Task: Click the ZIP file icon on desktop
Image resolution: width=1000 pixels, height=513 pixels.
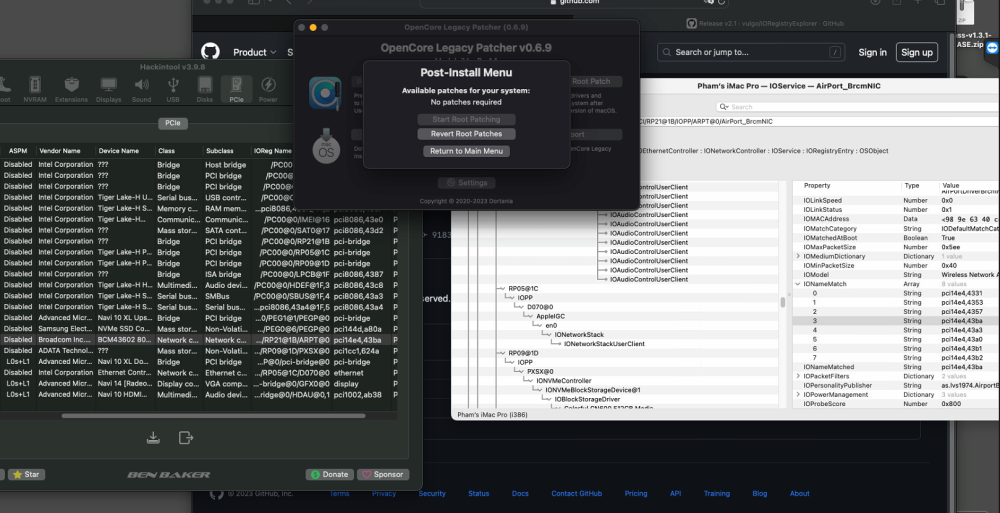Action: [x=967, y=14]
